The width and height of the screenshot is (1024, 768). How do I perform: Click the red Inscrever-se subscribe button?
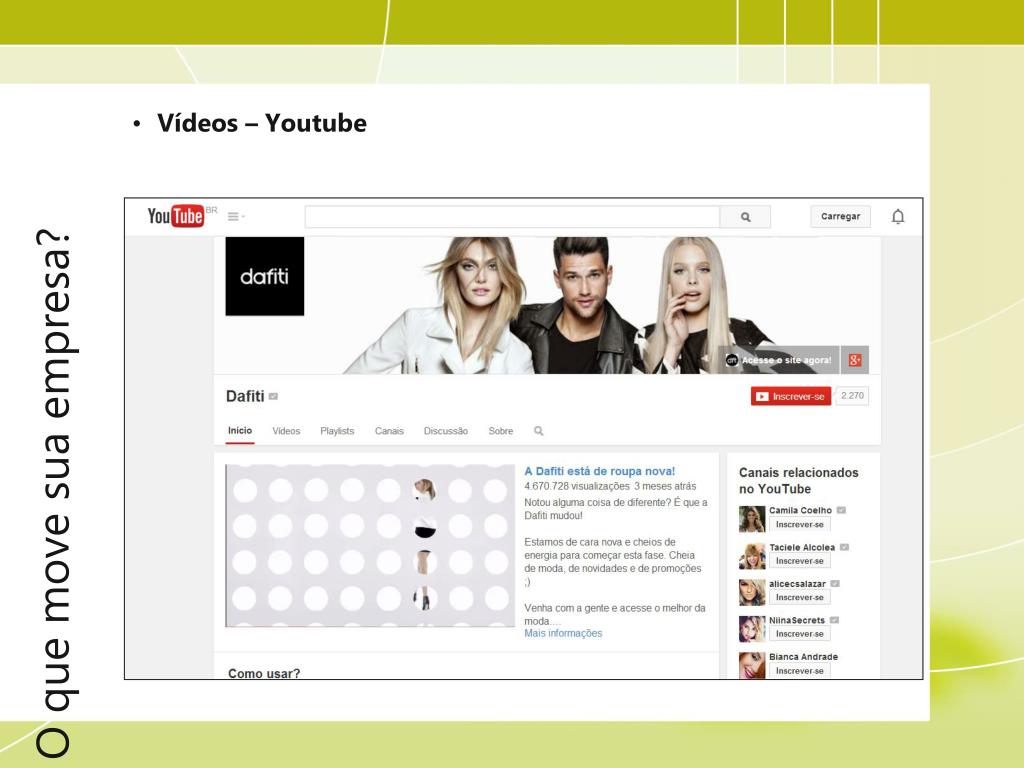[x=791, y=396]
